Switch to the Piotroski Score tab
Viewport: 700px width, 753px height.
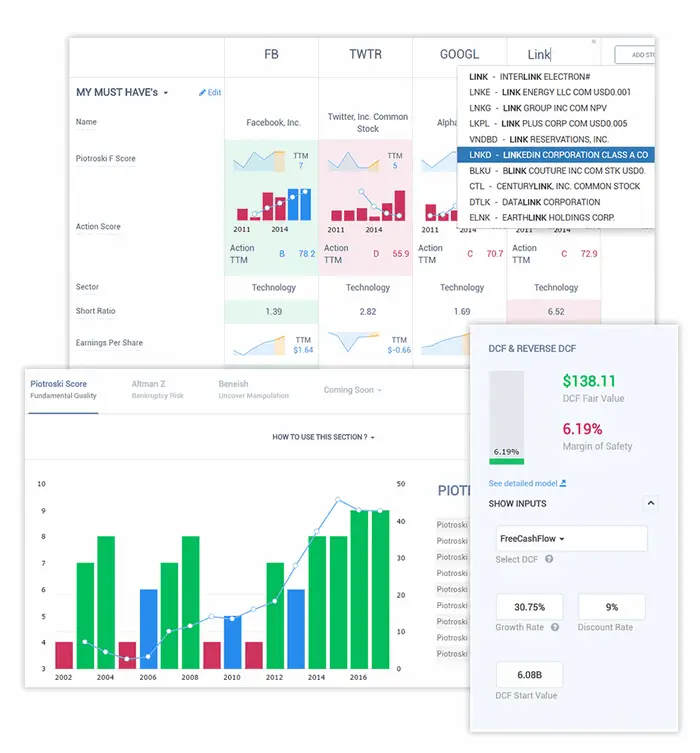click(x=63, y=389)
